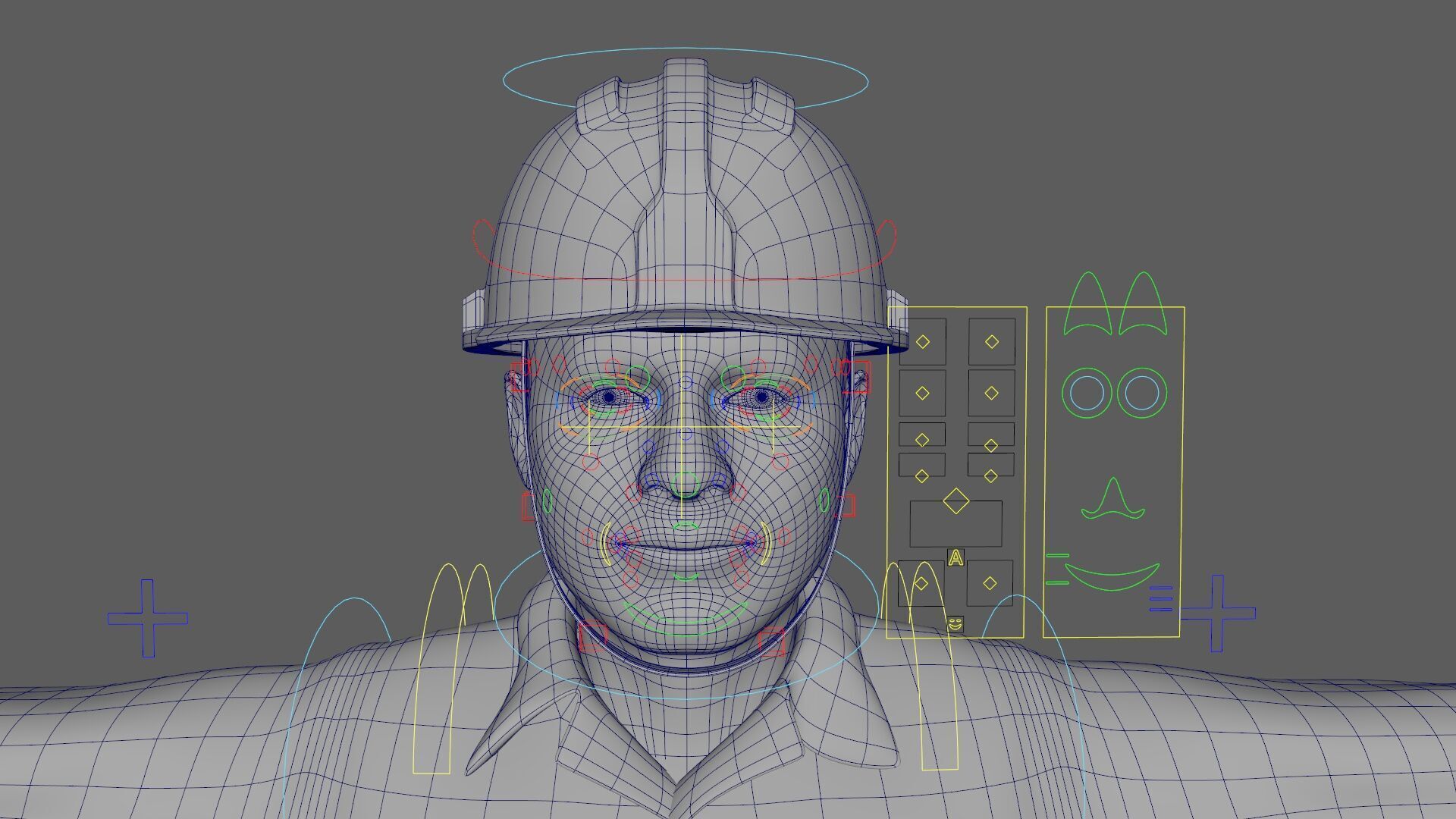Select the large yellow diamond above wide slider box

click(x=955, y=500)
